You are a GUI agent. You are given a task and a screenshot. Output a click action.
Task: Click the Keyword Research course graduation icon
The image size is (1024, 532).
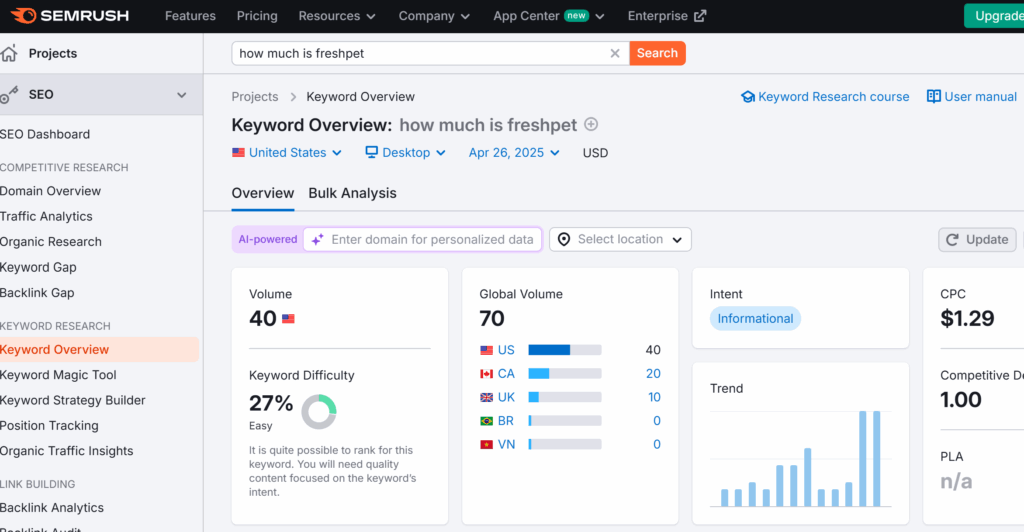click(x=748, y=97)
